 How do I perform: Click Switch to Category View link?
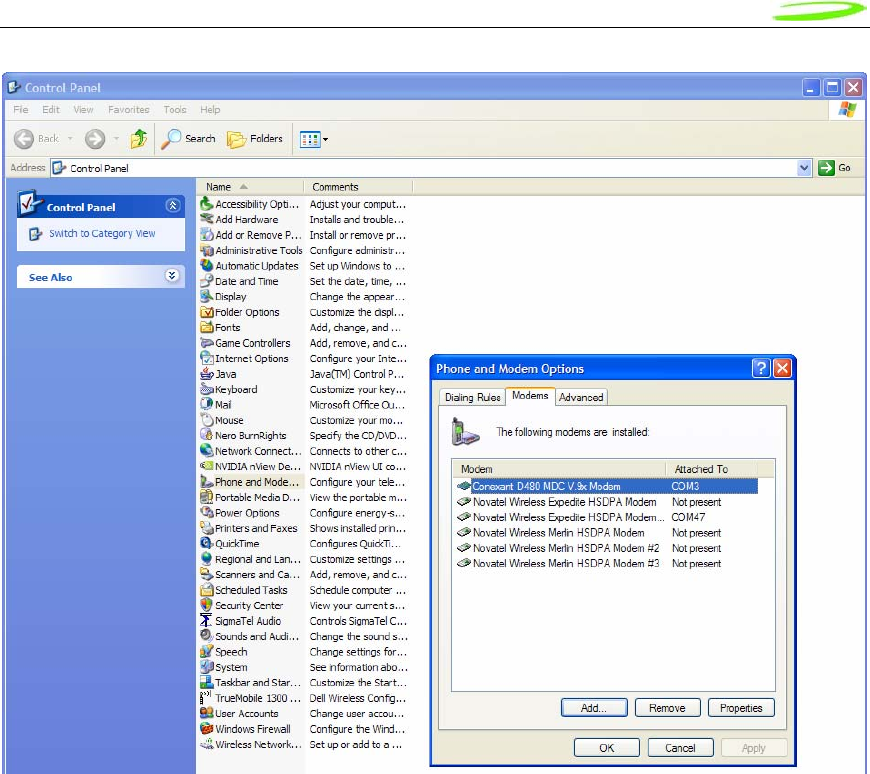coord(102,234)
